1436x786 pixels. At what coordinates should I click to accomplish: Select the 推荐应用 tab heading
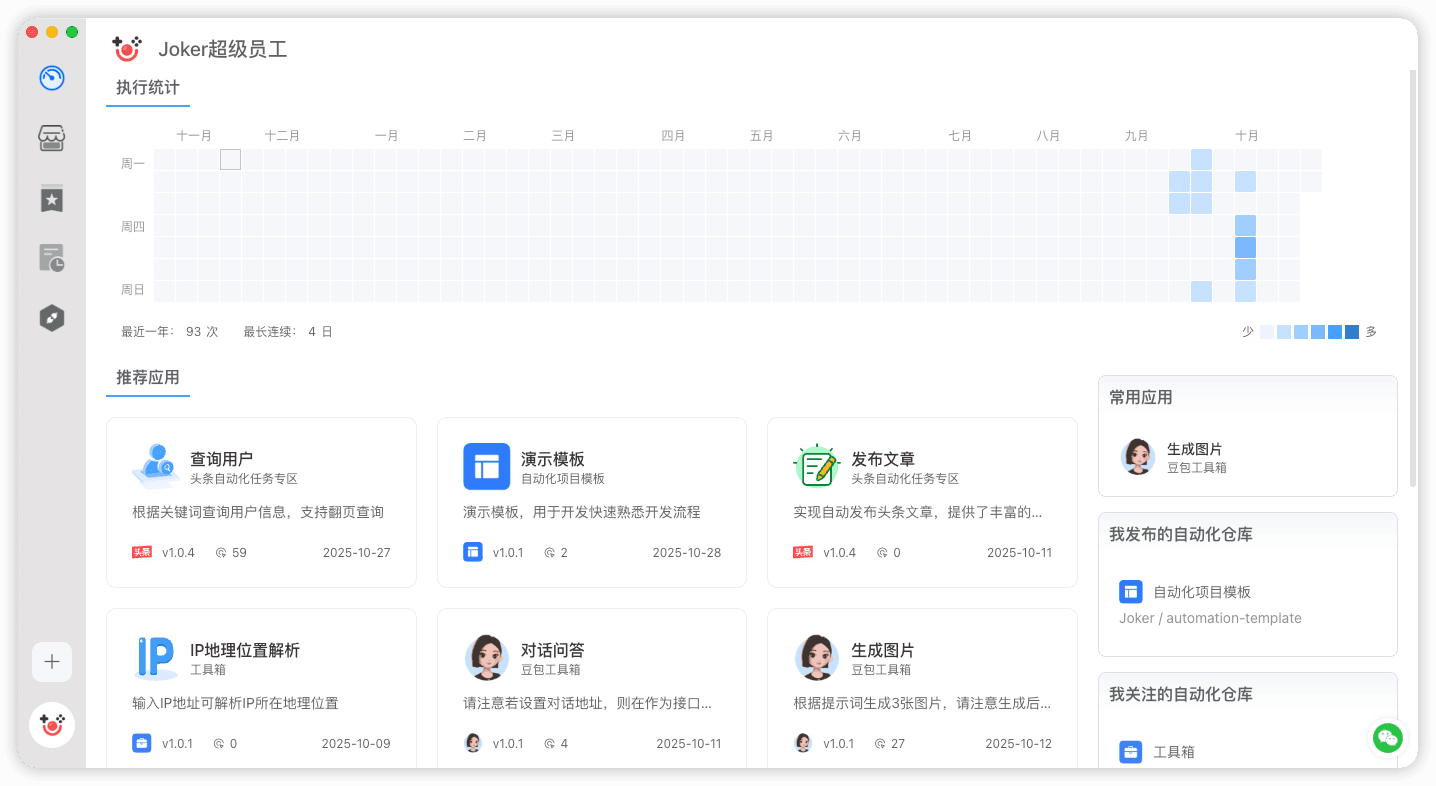tap(148, 377)
